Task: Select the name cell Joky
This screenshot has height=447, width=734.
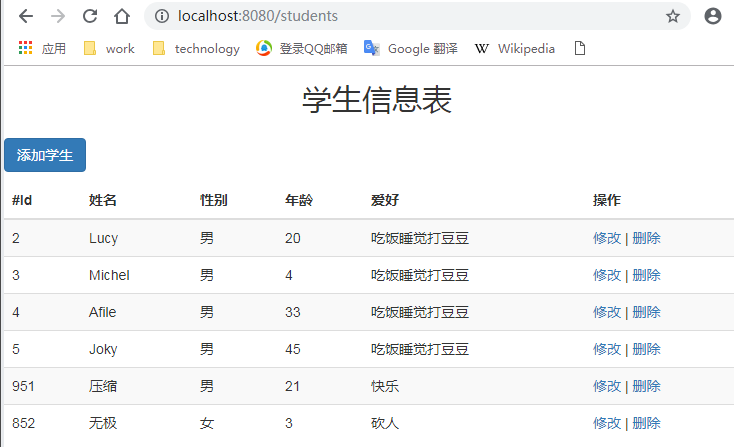Action: tap(103, 349)
